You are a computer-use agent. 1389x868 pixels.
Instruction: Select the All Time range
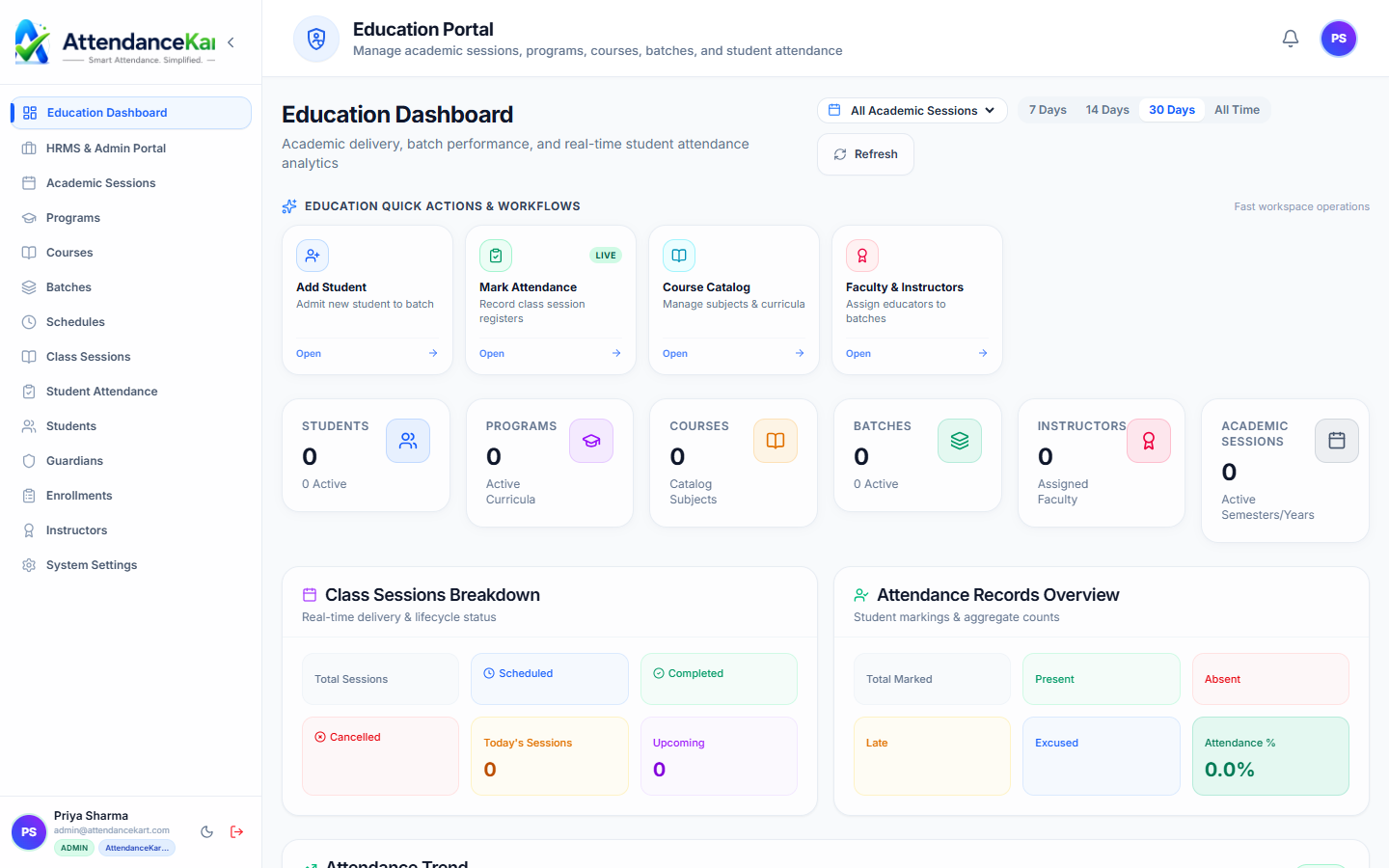click(1237, 110)
